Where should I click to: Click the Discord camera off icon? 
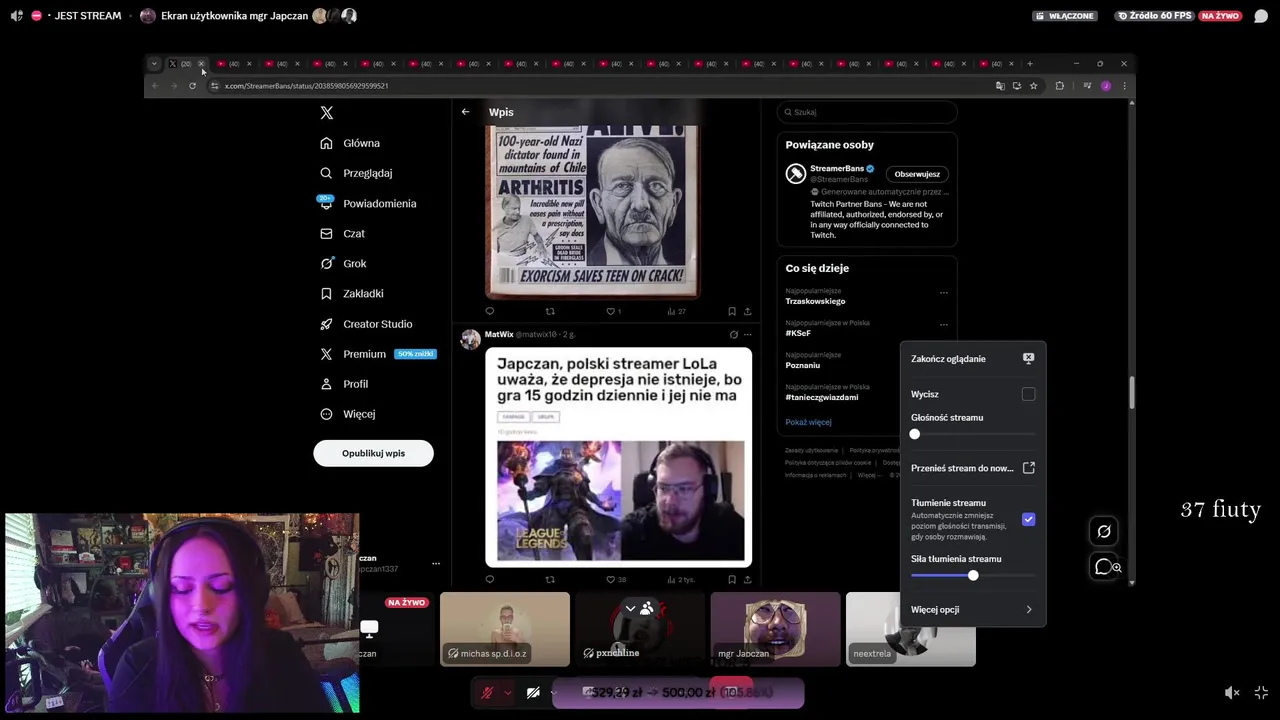(533, 692)
